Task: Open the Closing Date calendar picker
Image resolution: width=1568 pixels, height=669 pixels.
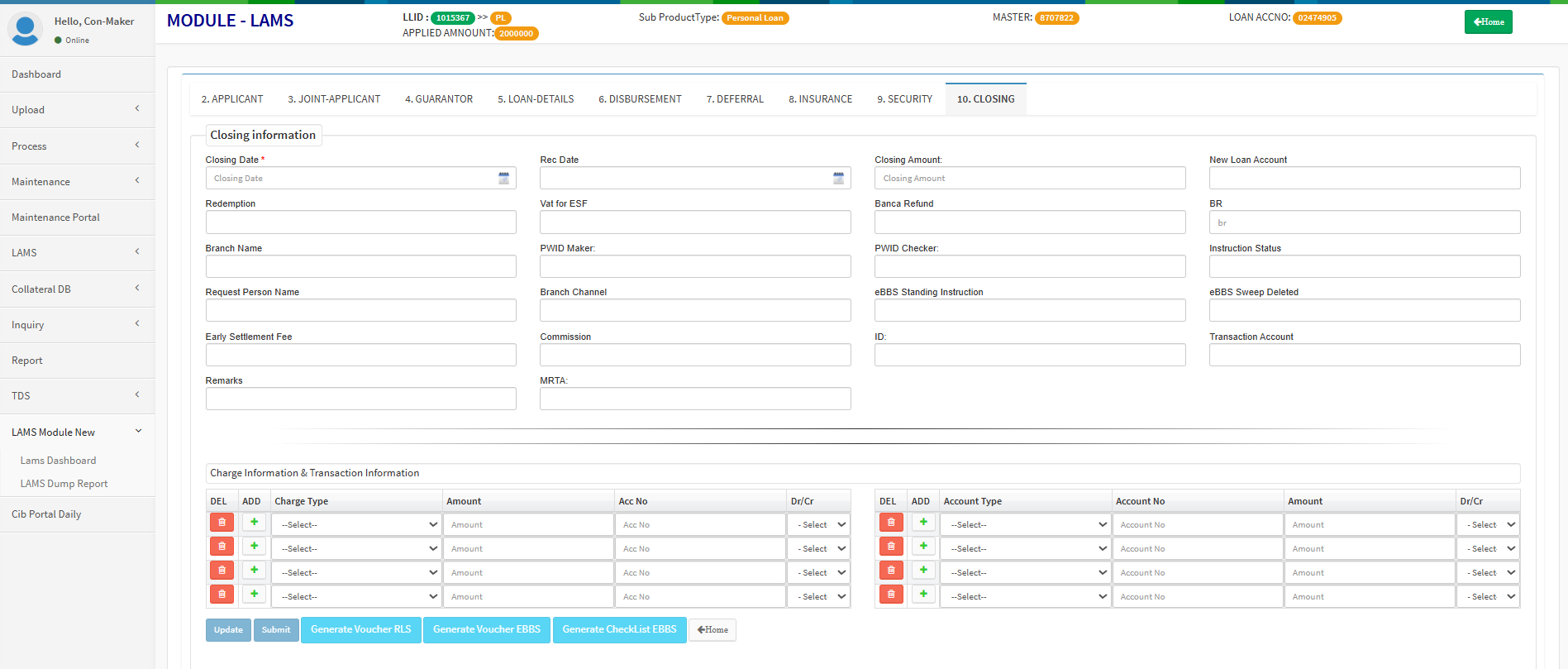Action: 503,179
